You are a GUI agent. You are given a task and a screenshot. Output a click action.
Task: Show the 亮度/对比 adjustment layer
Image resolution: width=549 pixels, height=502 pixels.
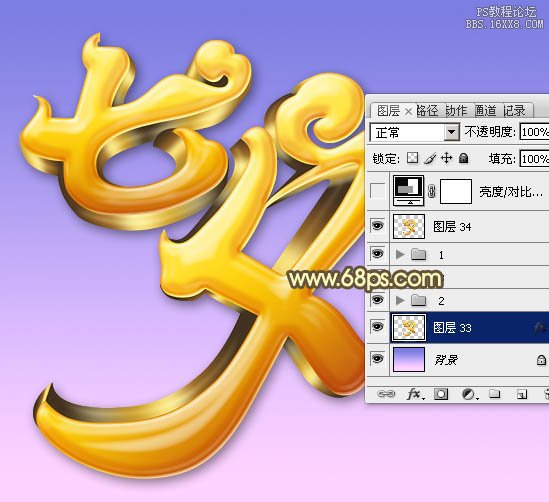point(377,191)
